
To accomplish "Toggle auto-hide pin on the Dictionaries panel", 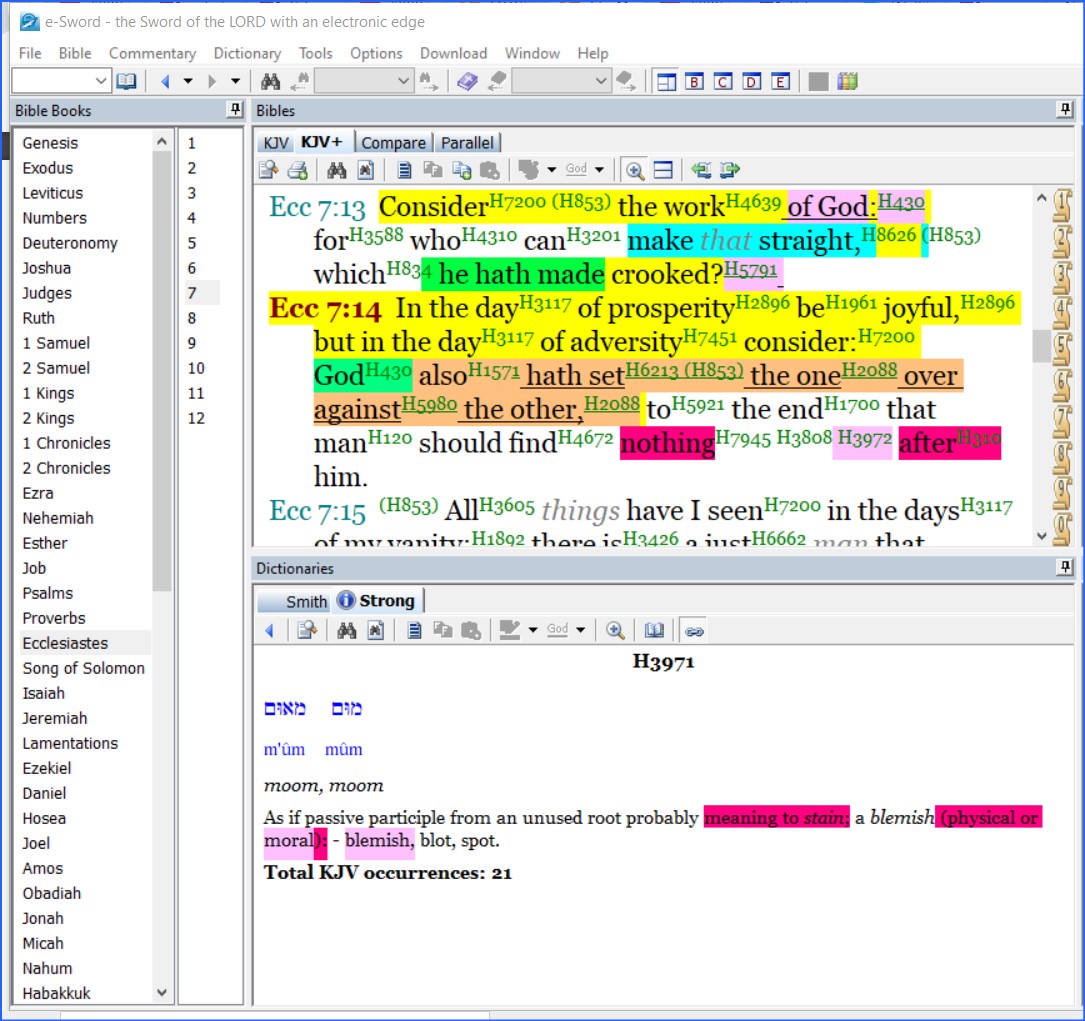I will pyautogui.click(x=1065, y=568).
